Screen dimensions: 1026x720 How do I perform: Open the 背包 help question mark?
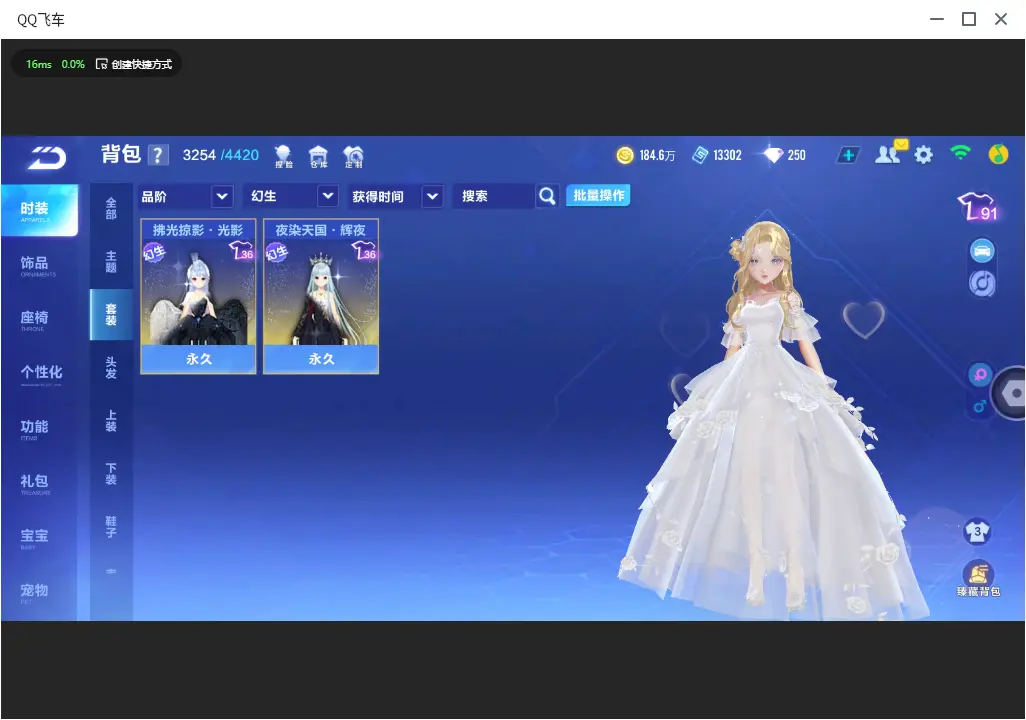[158, 155]
